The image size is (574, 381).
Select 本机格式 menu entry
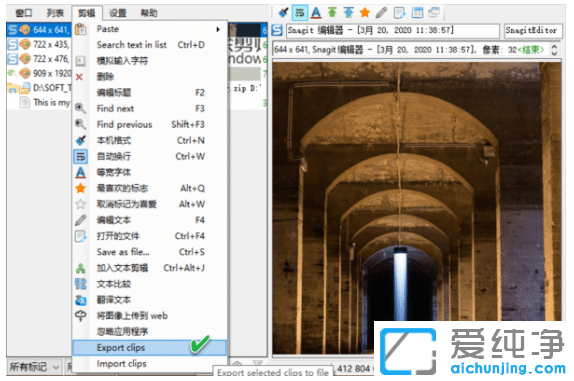(x=150, y=140)
